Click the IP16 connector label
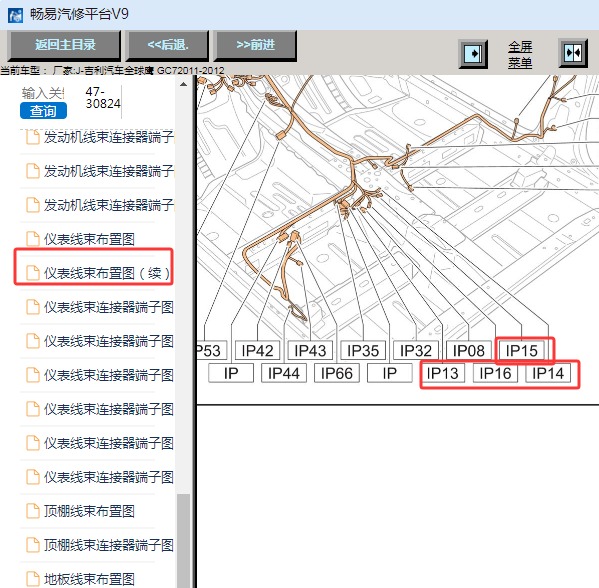The width and height of the screenshot is (599, 588). pos(495,373)
